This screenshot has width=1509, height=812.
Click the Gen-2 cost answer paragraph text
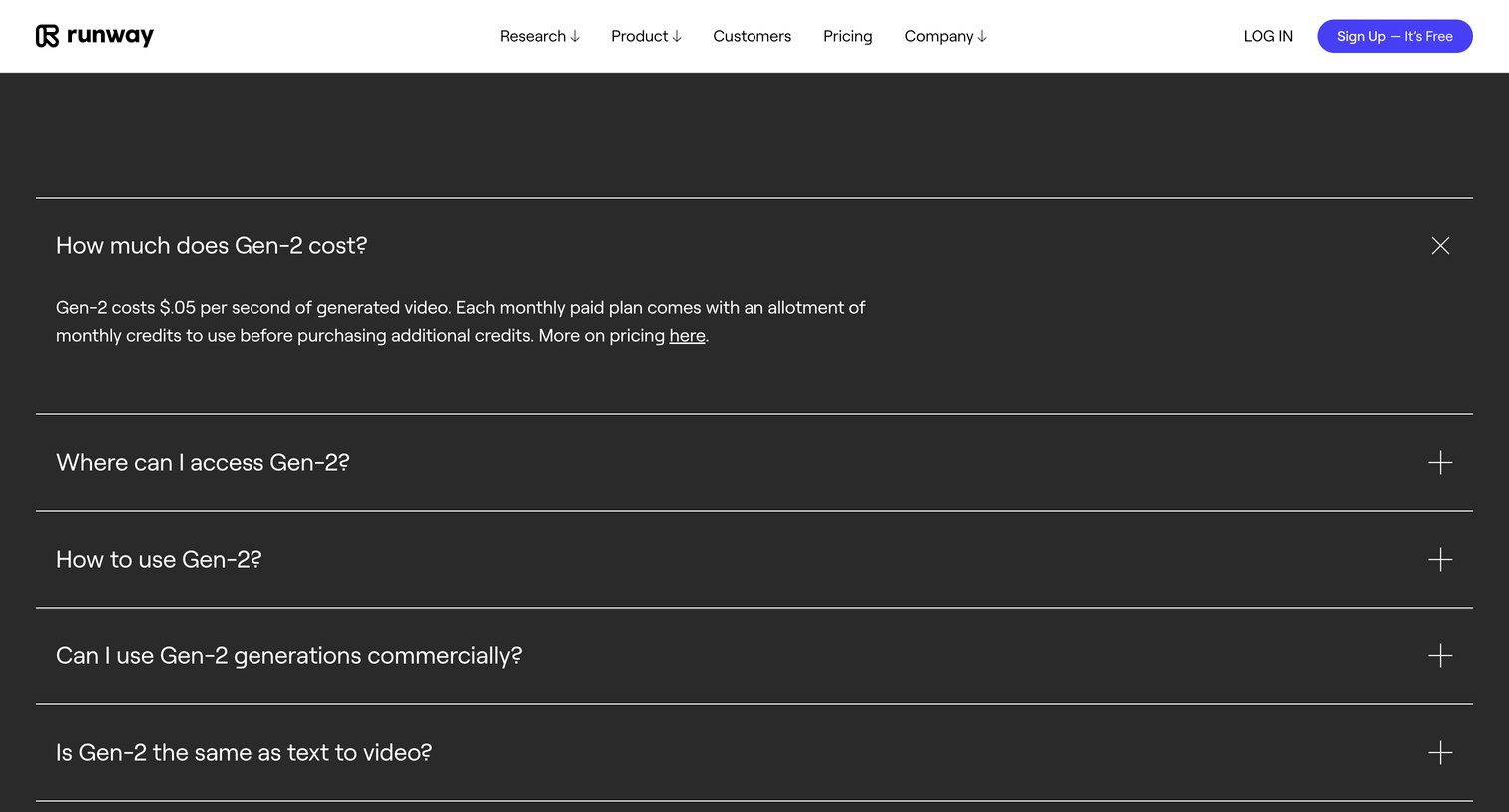tap(460, 322)
